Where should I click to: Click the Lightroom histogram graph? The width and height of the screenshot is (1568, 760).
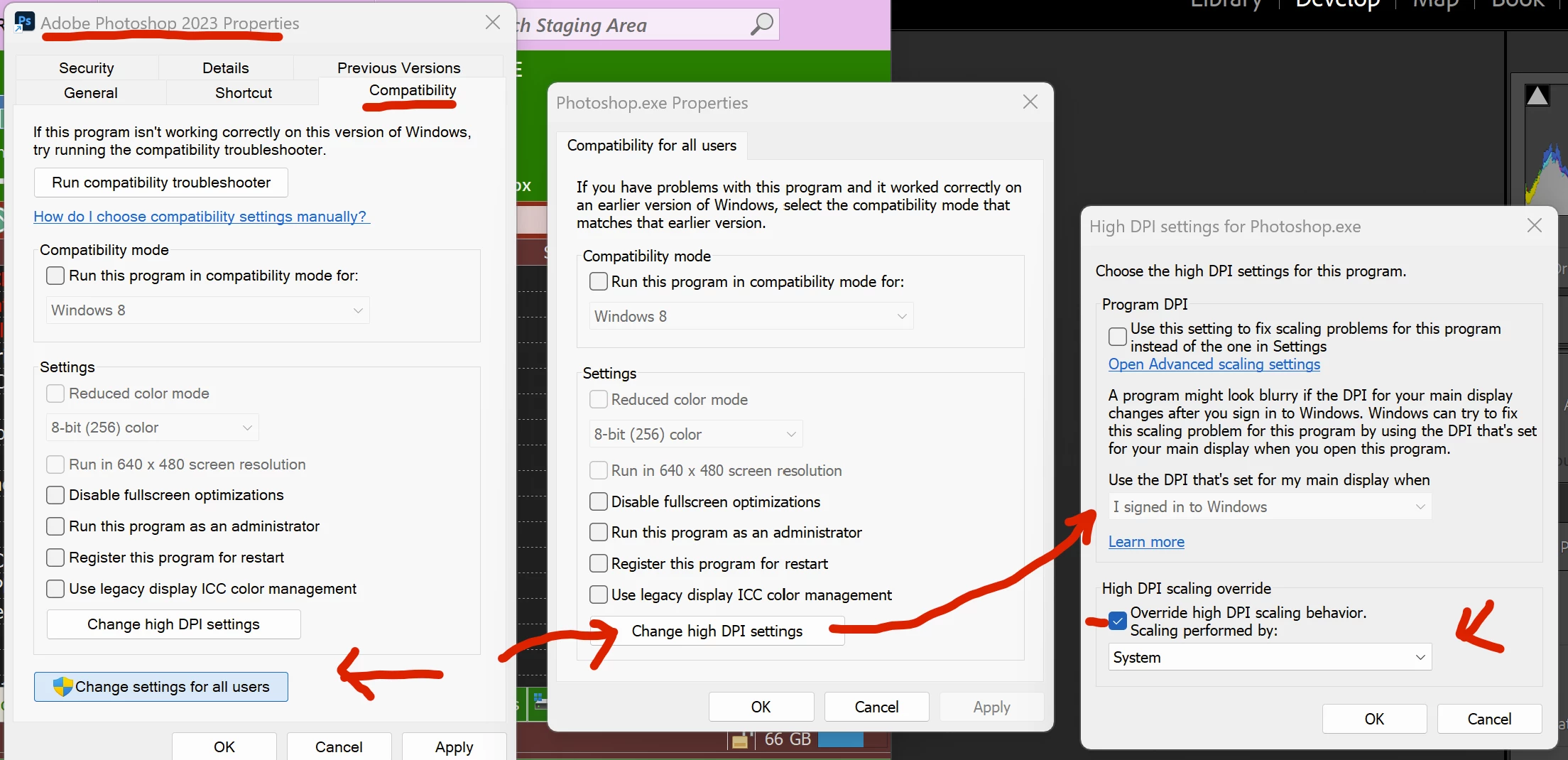pos(1546,174)
